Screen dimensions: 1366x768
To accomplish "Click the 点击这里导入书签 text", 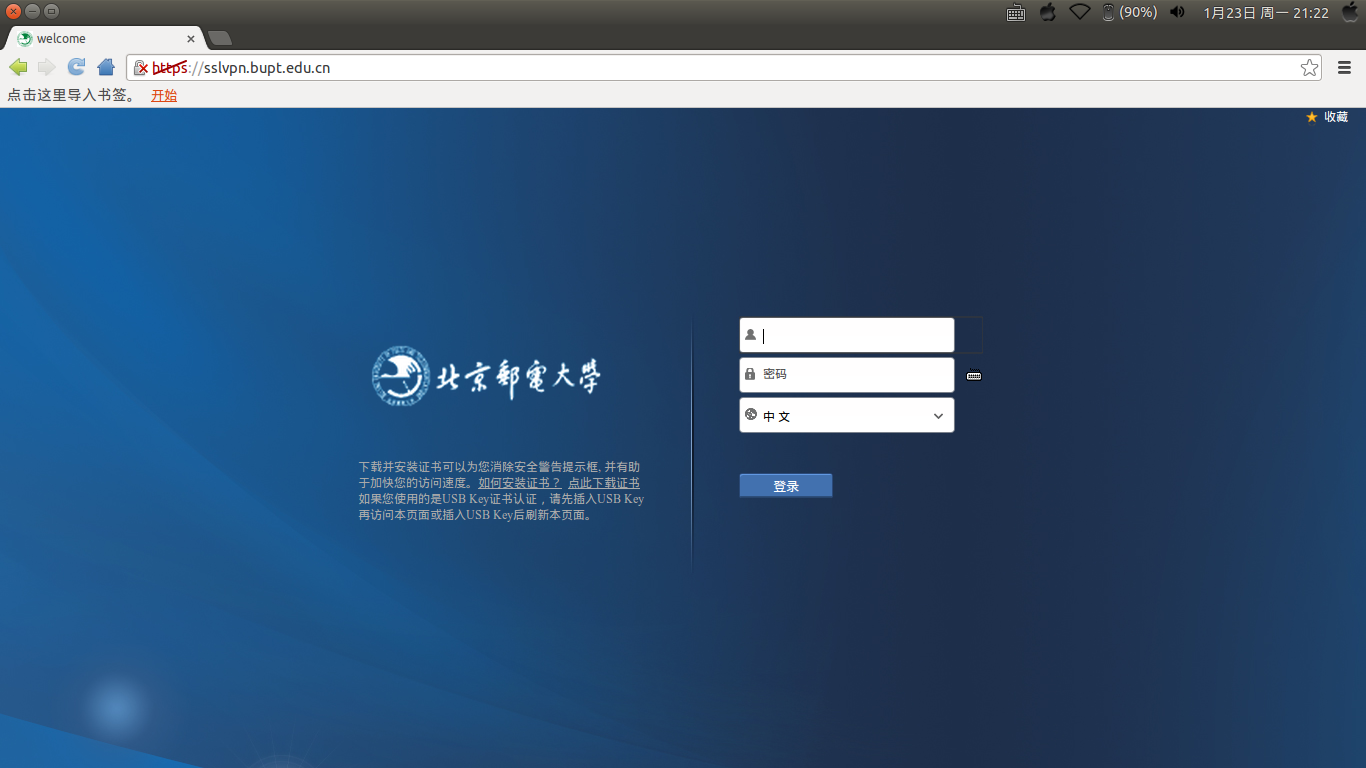I will (x=70, y=95).
